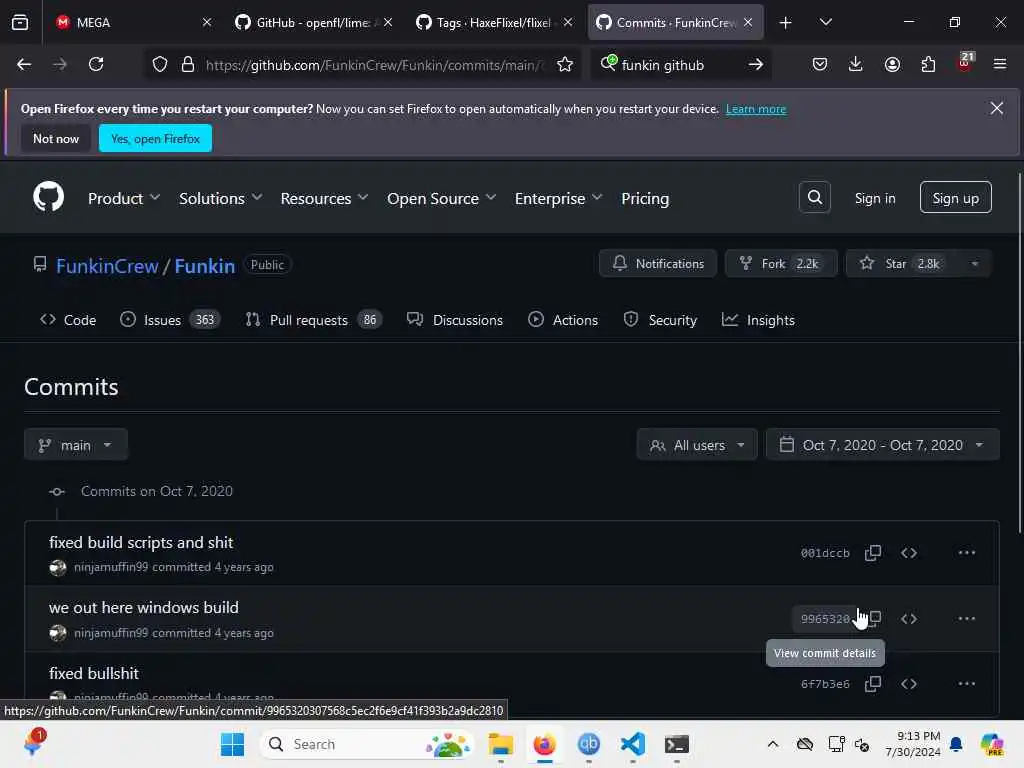List all tabs chevron
This screenshot has width=1024, height=768.
click(x=825, y=23)
